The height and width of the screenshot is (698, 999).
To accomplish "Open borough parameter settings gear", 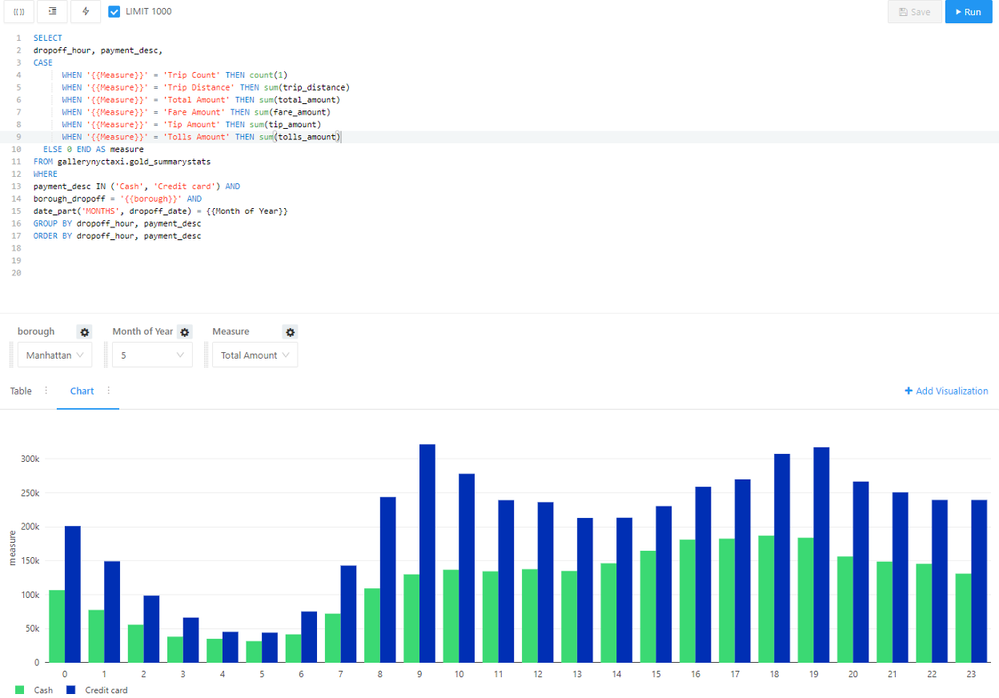I will [84, 332].
